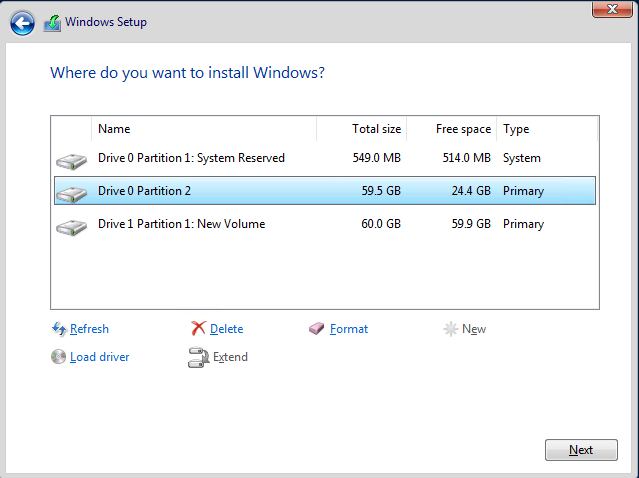
Task: Click the Load driver link
Action: click(99, 357)
